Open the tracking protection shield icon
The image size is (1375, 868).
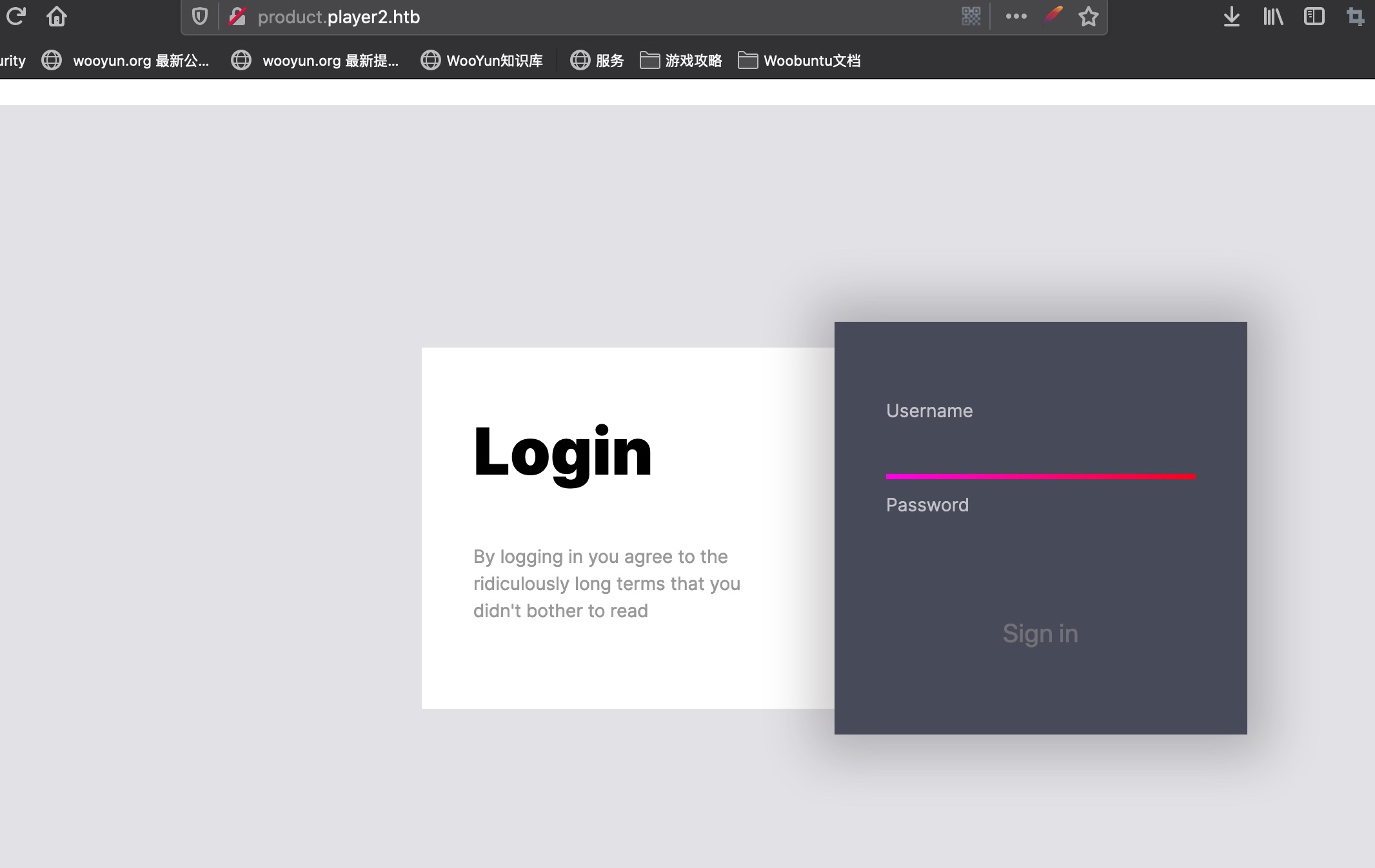[200, 17]
